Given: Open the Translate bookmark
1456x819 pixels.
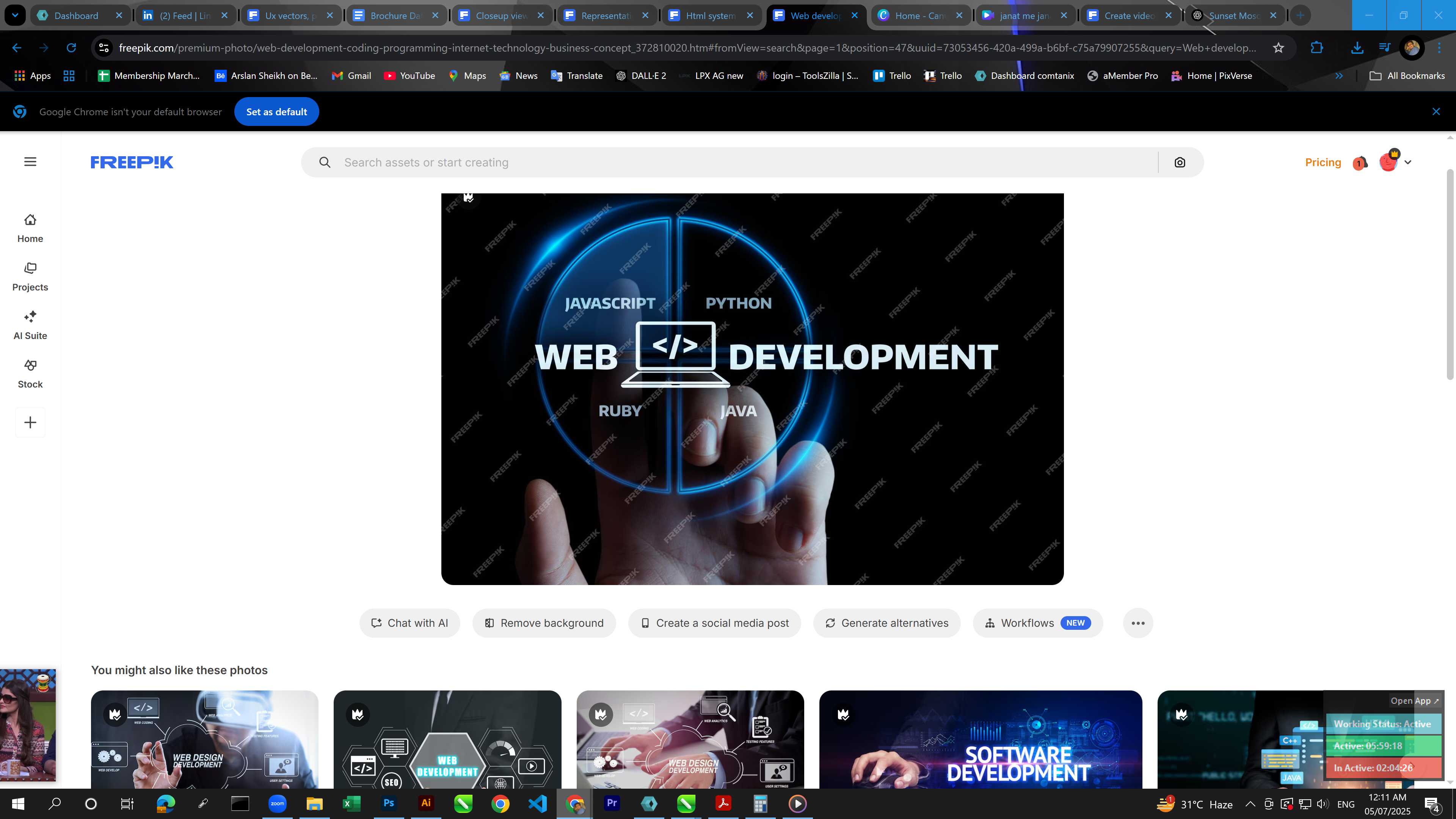Looking at the screenshot, I should (x=576, y=76).
